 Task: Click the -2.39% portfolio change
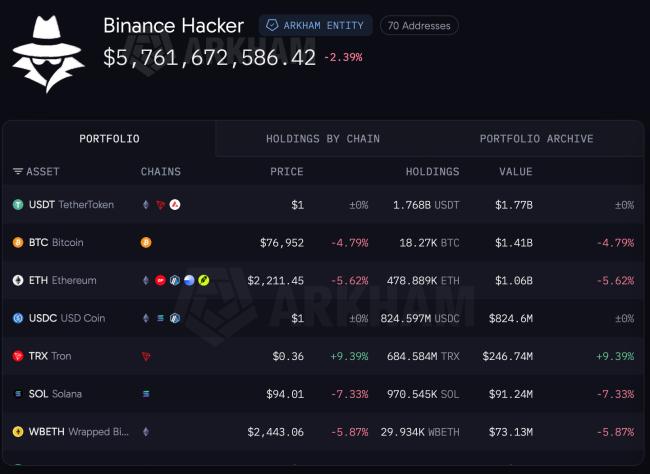tap(343, 57)
